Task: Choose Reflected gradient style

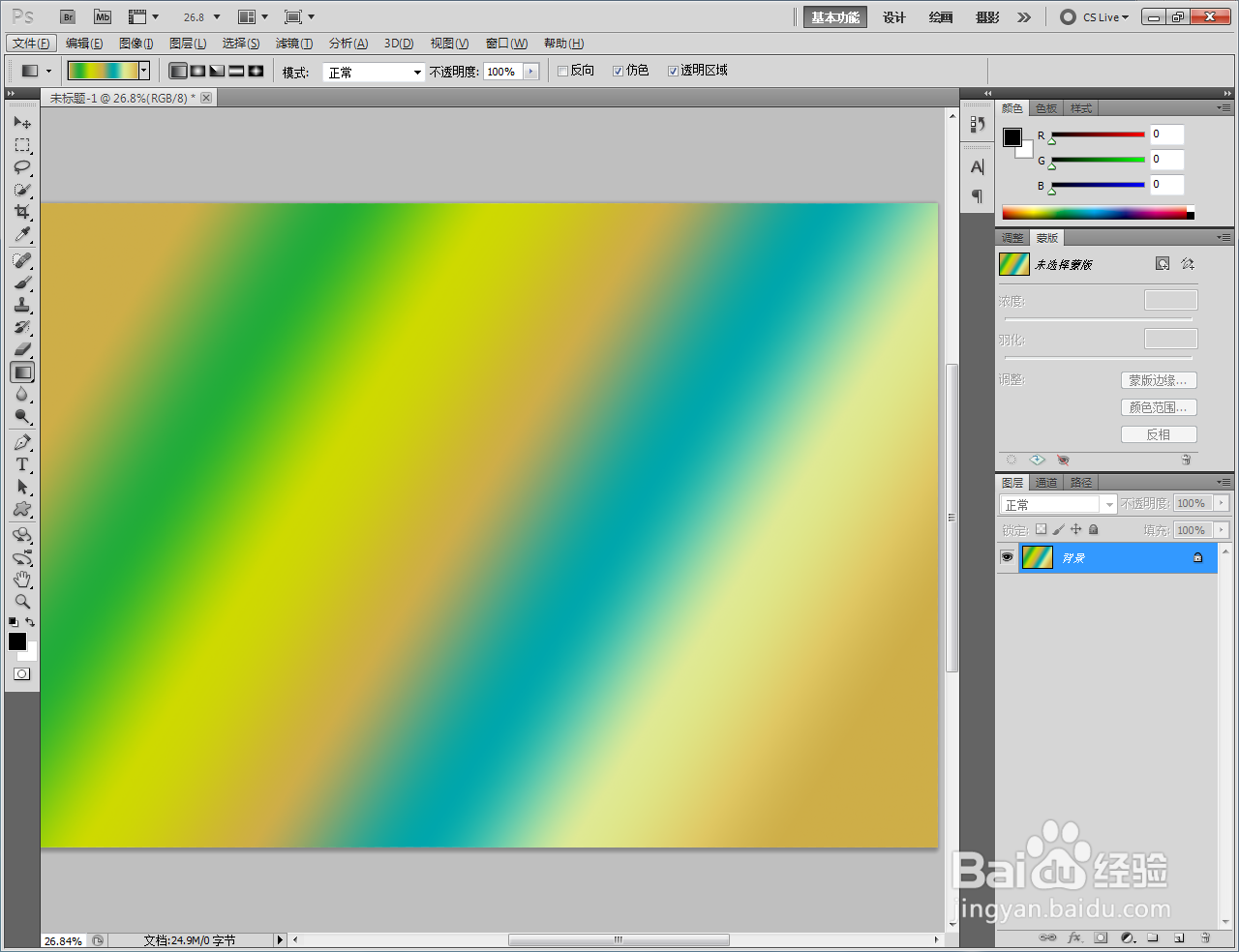Action: point(236,71)
